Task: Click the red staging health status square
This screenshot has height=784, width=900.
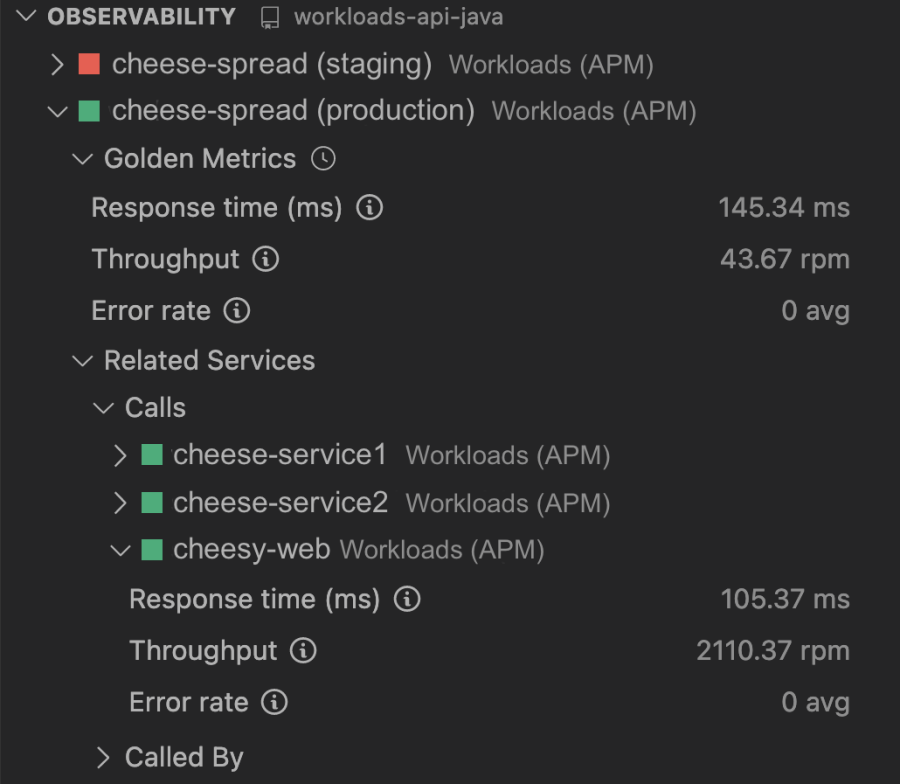Action: coord(89,65)
